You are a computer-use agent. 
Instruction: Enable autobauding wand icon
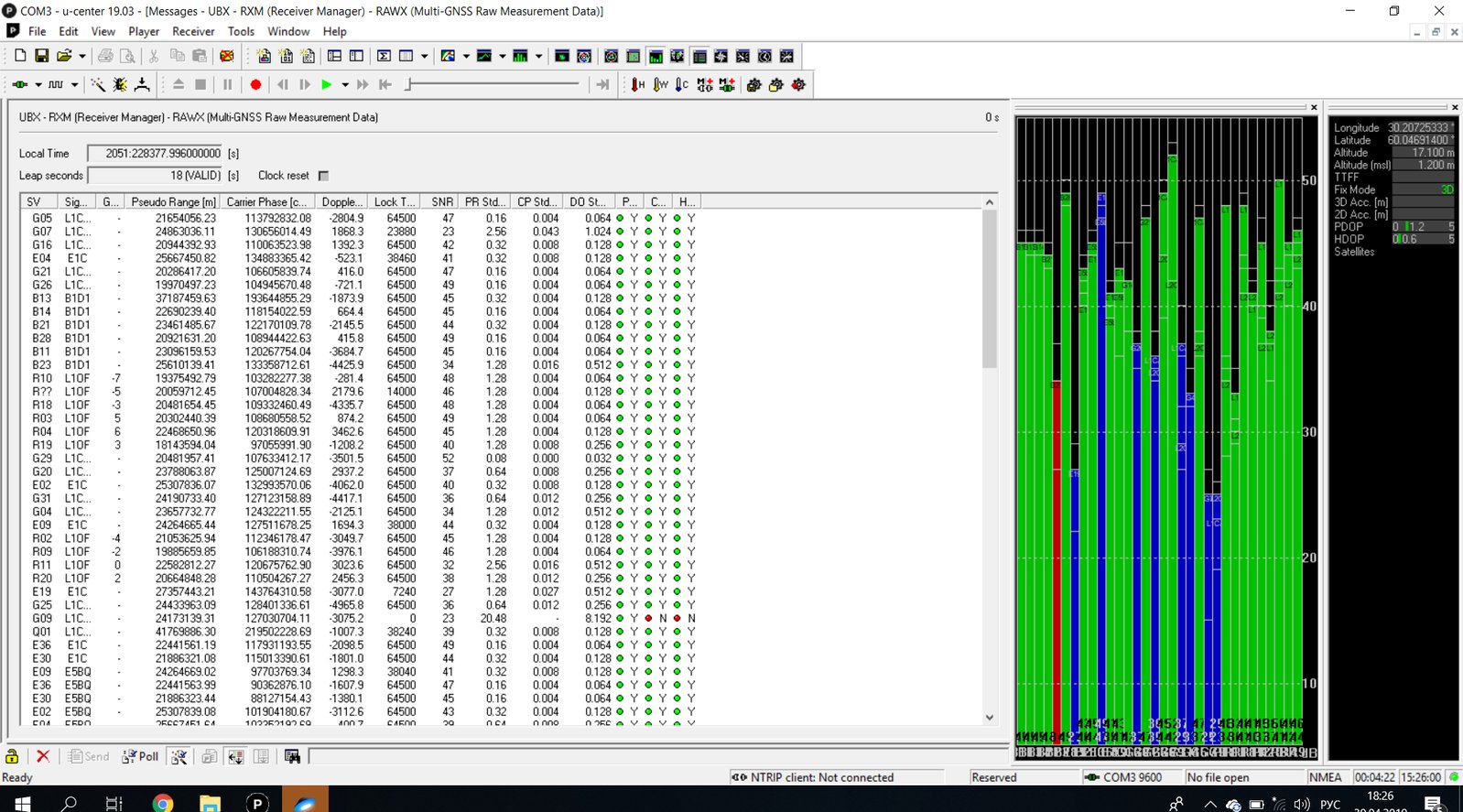pyautogui.click(x=98, y=84)
